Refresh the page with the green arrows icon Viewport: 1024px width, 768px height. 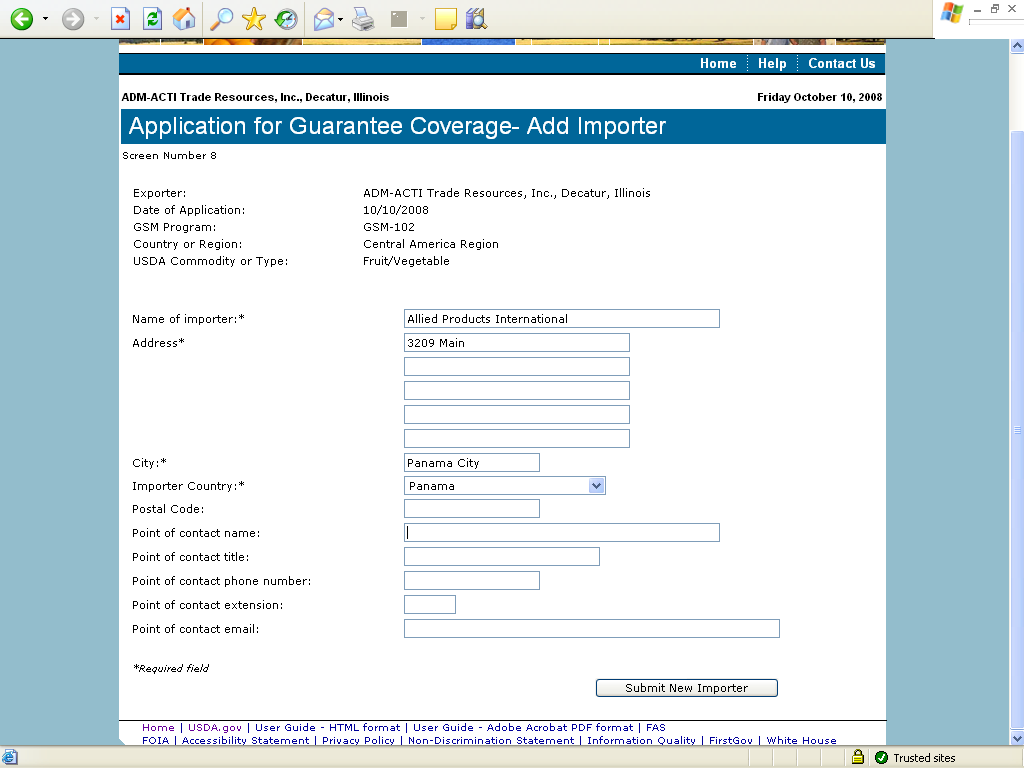coord(152,19)
